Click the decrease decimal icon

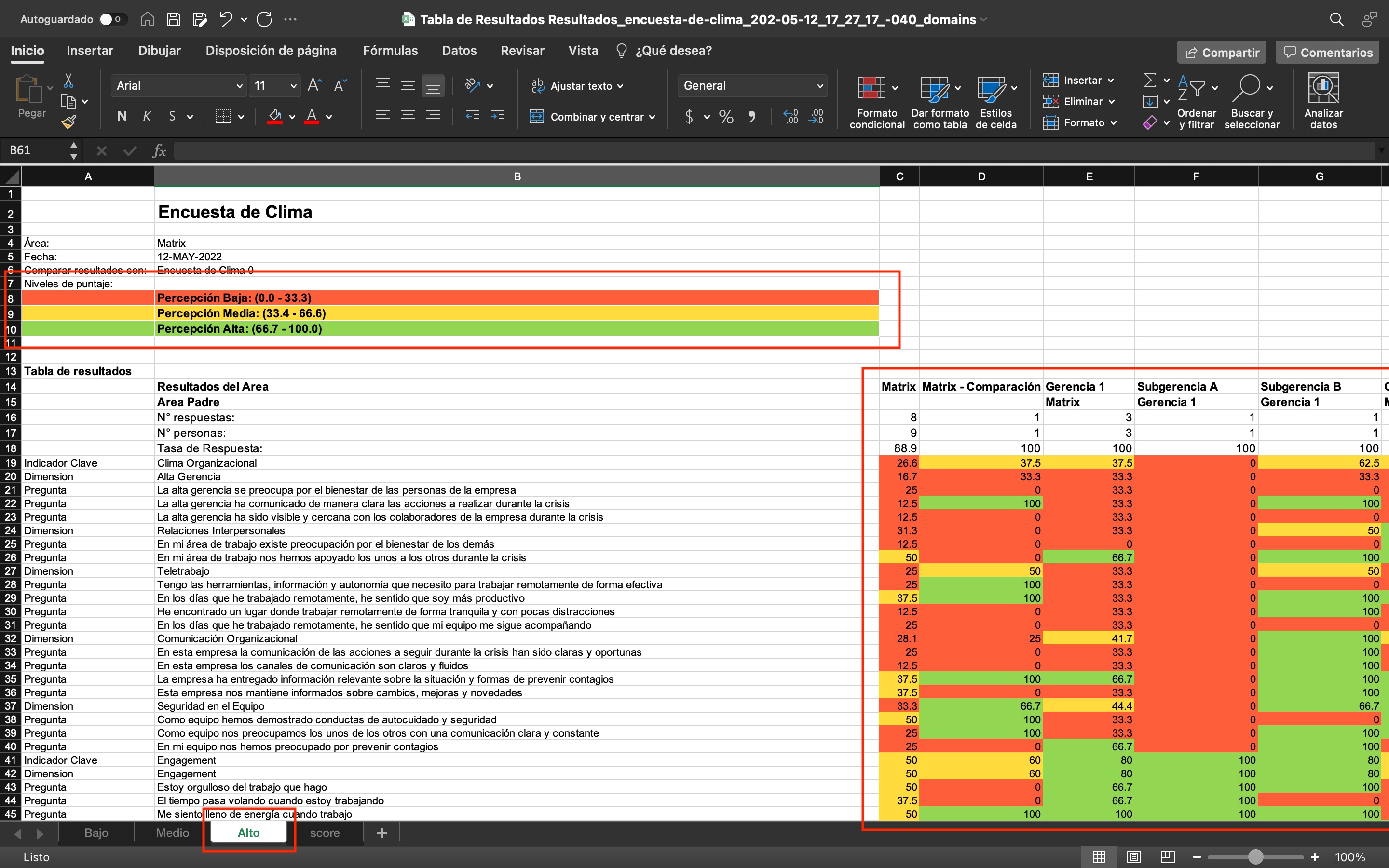click(x=816, y=117)
